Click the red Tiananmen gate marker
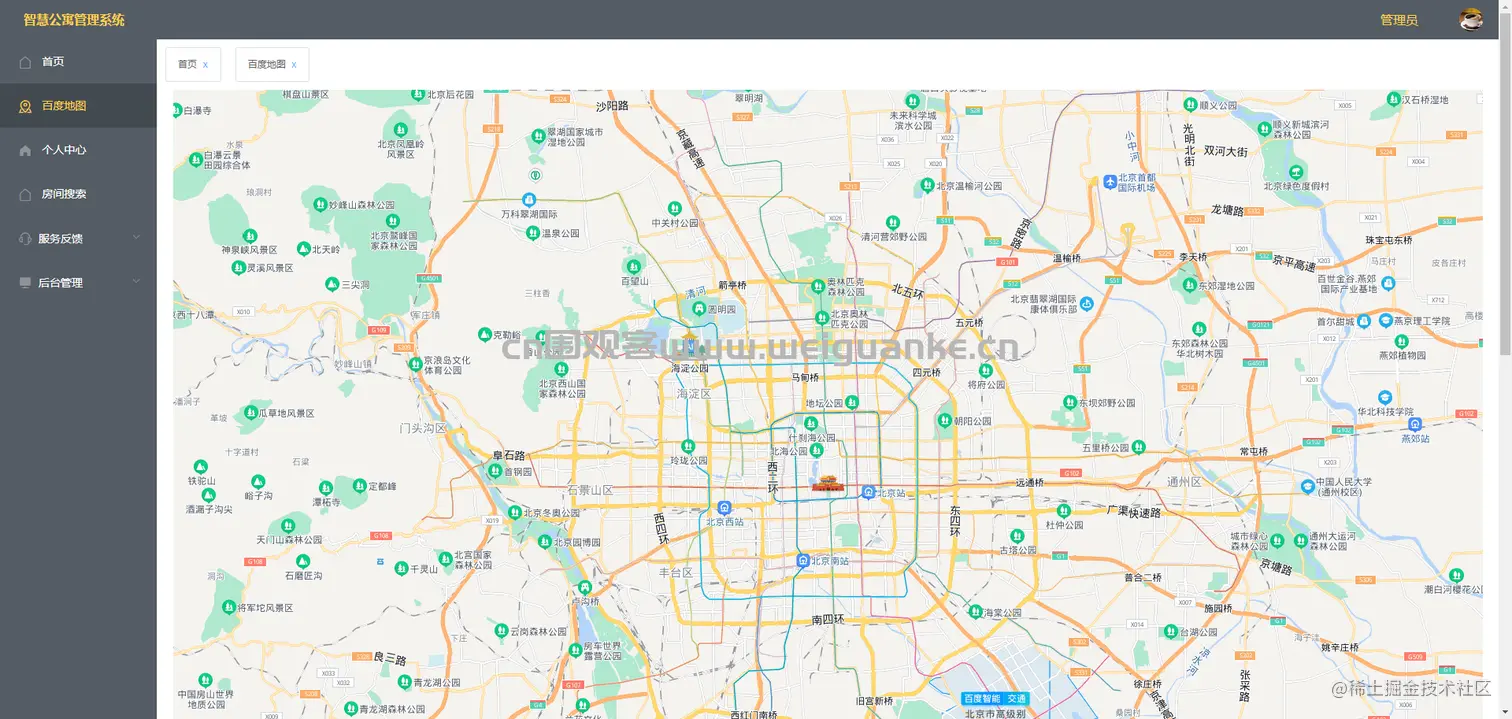This screenshot has height=719, width=1512. click(x=827, y=485)
